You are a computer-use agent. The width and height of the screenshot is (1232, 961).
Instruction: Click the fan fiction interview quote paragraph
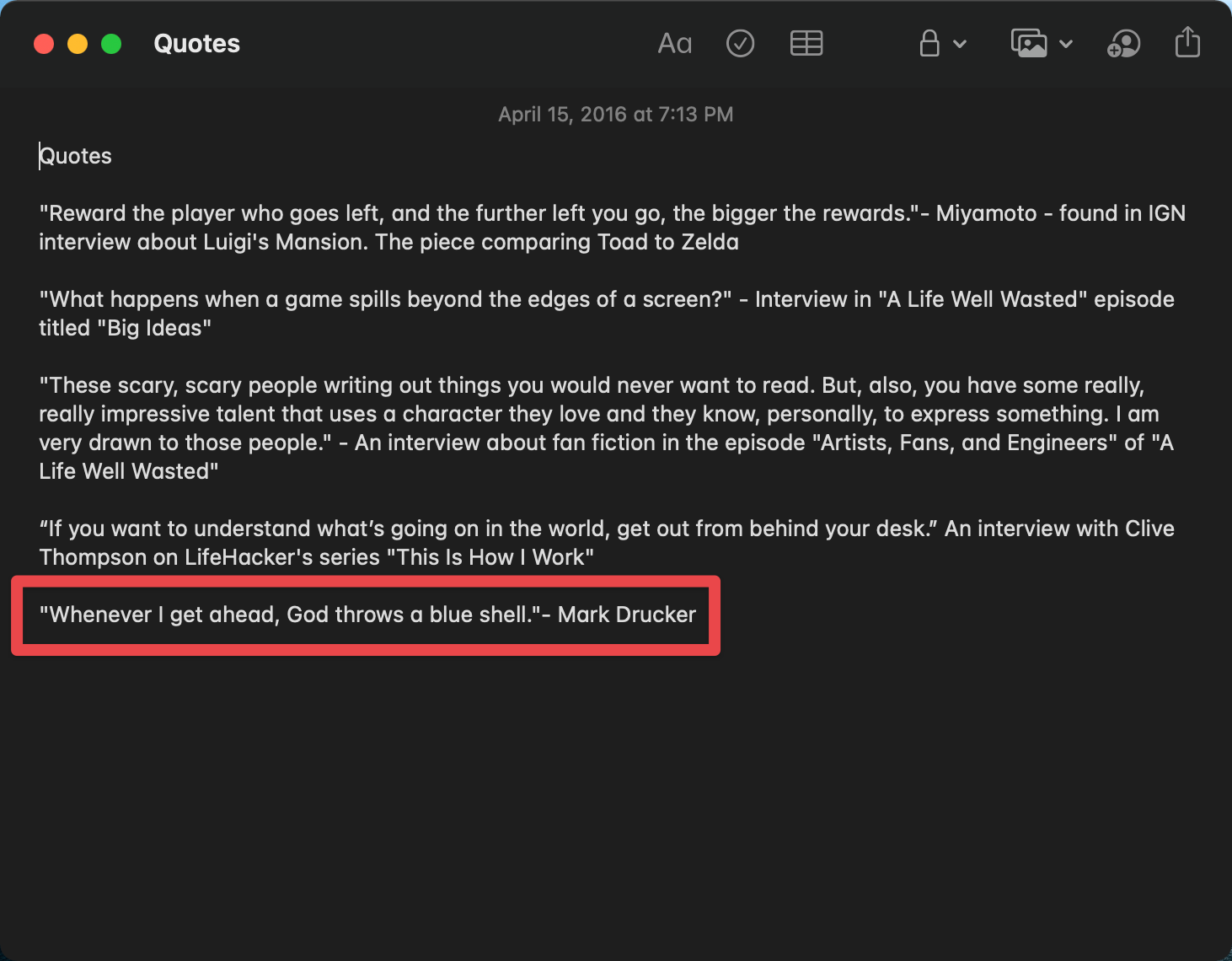coord(506,428)
